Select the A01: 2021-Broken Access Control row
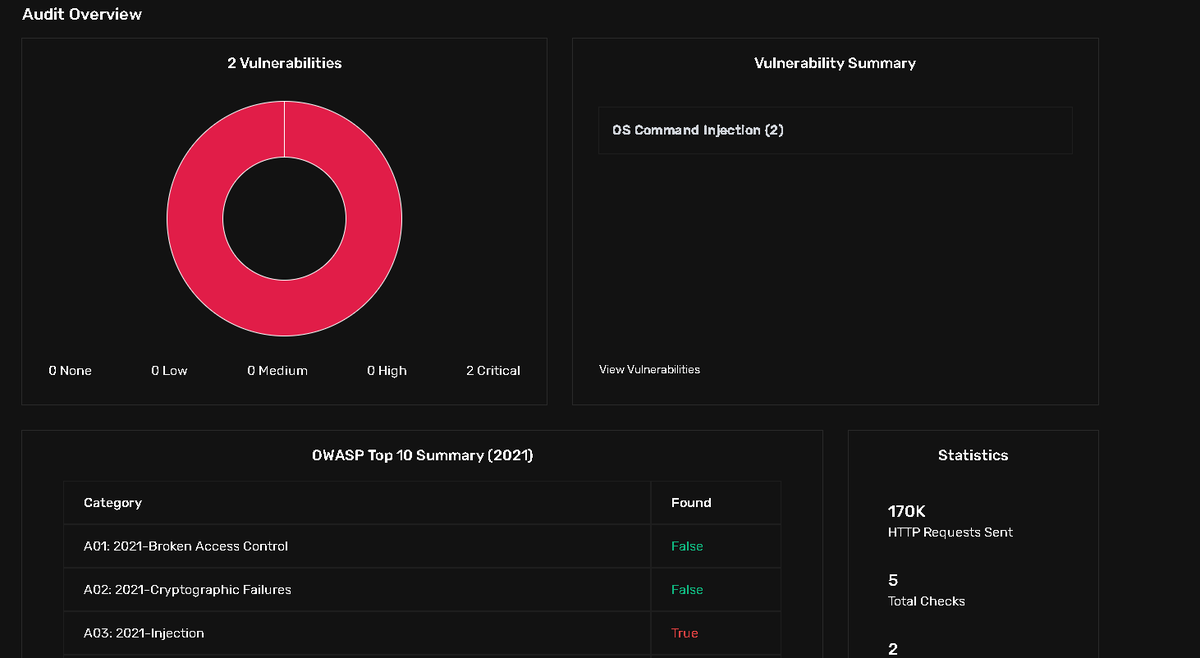The width and height of the screenshot is (1200, 658). coord(422,546)
